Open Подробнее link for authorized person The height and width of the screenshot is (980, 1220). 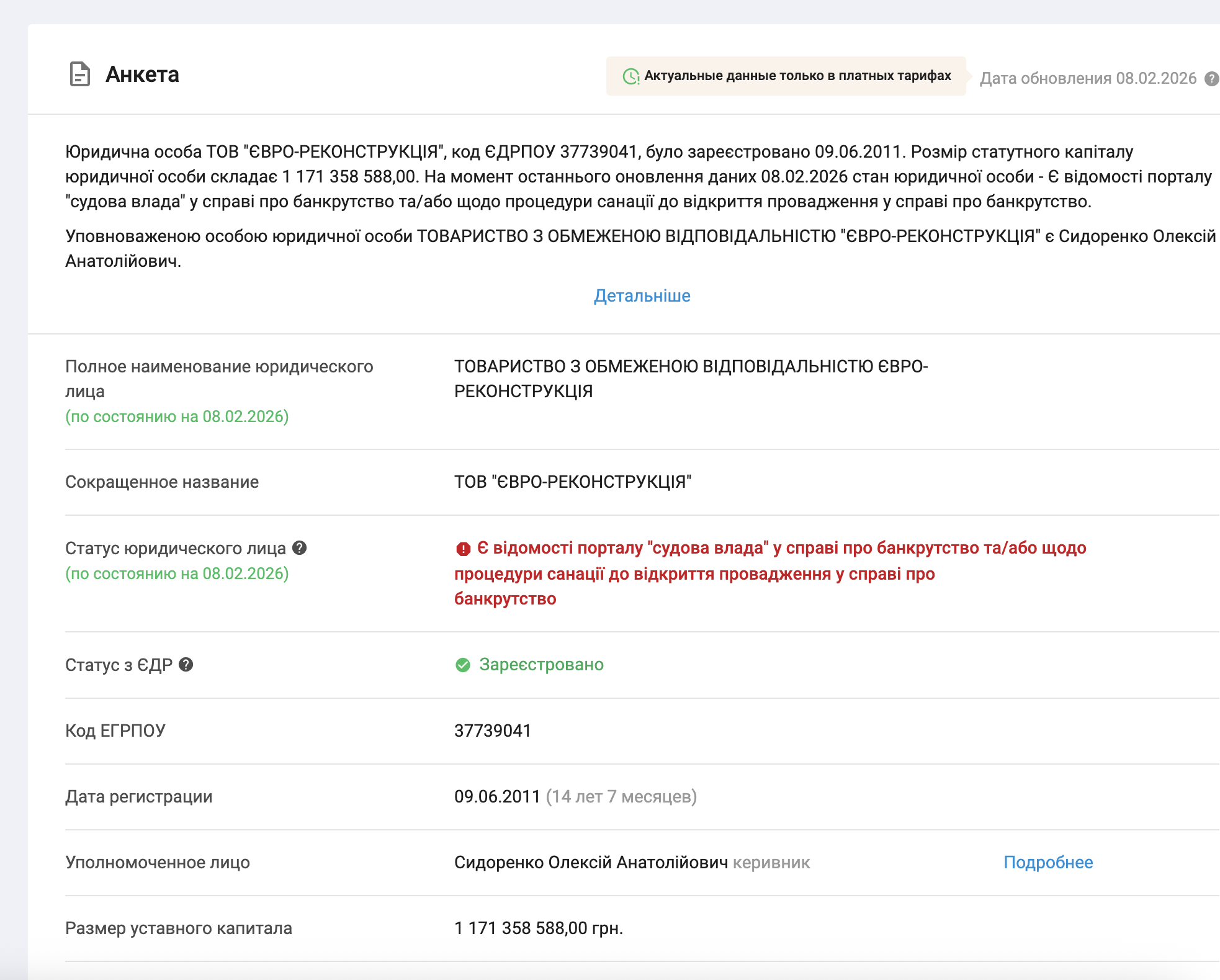1047,863
